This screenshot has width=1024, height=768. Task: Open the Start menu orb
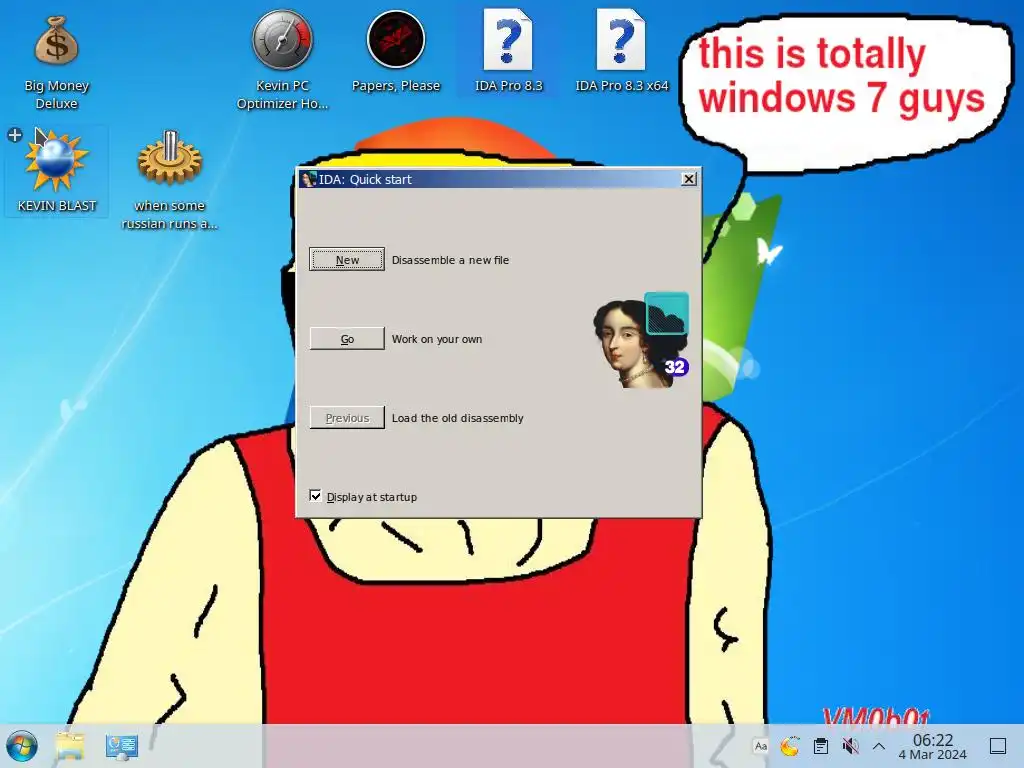tap(22, 746)
